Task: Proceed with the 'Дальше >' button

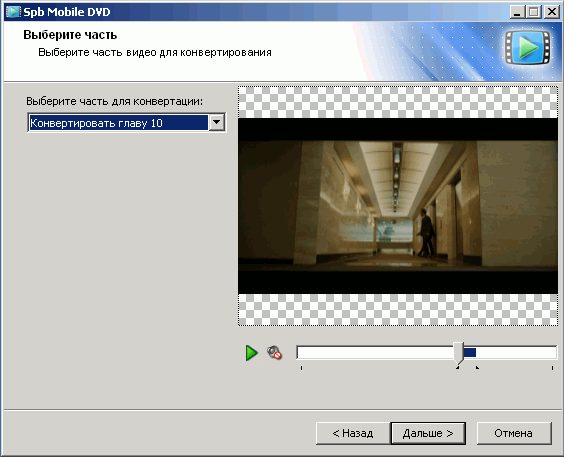Action: 428,433
